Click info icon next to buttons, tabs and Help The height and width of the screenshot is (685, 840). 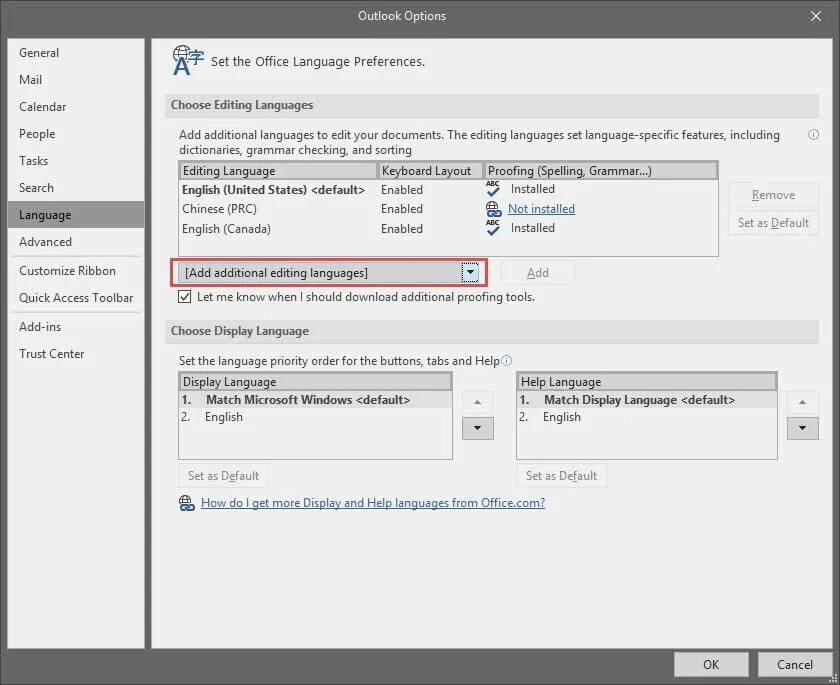[x=506, y=360]
